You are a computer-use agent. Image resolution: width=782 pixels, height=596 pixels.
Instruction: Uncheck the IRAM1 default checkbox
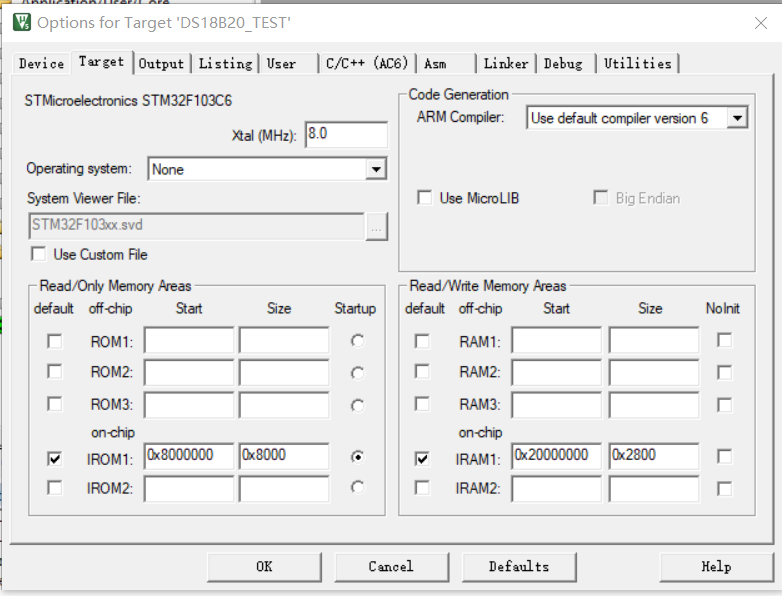pyautogui.click(x=422, y=458)
